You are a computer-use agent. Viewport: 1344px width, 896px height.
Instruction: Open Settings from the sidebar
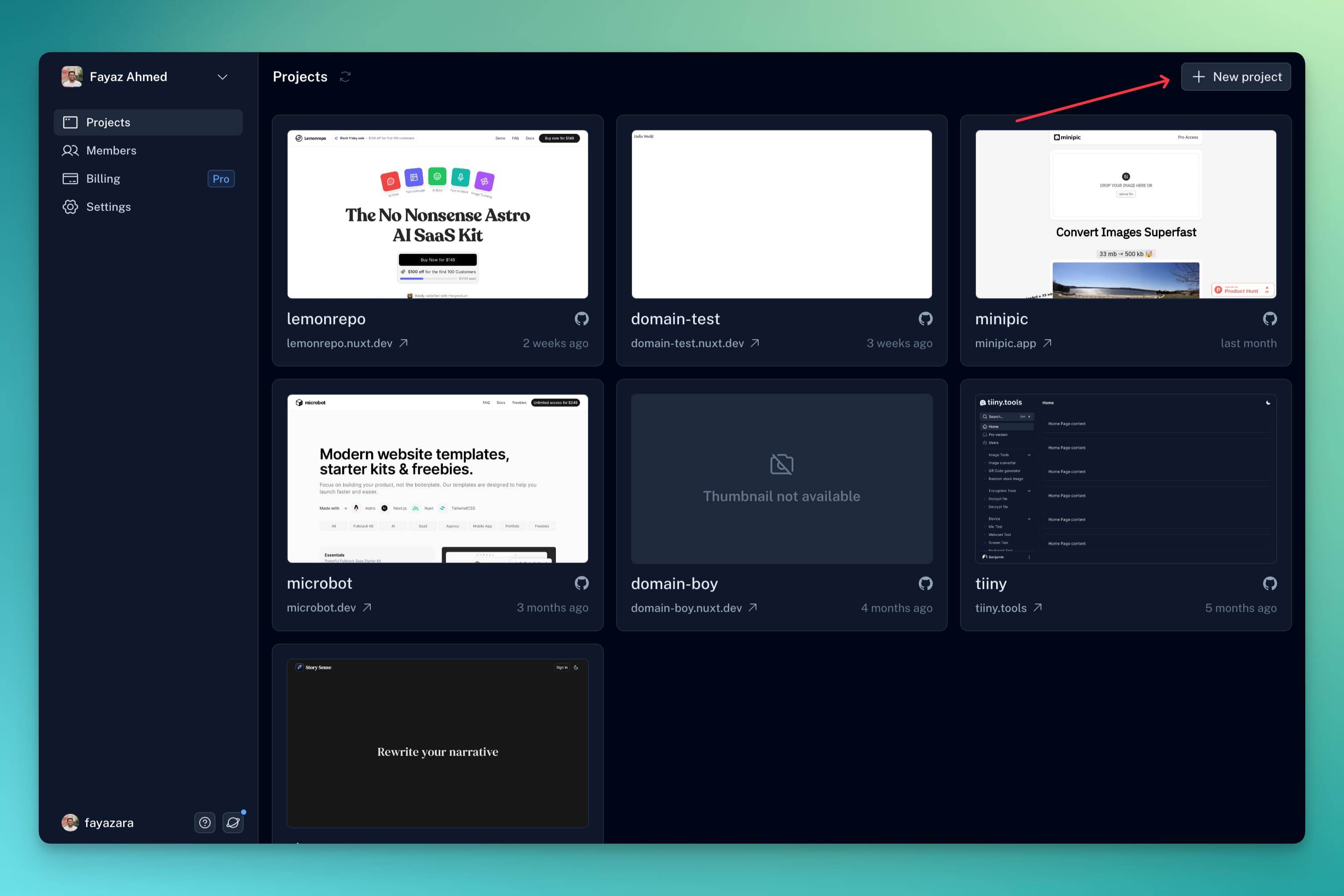coord(108,207)
